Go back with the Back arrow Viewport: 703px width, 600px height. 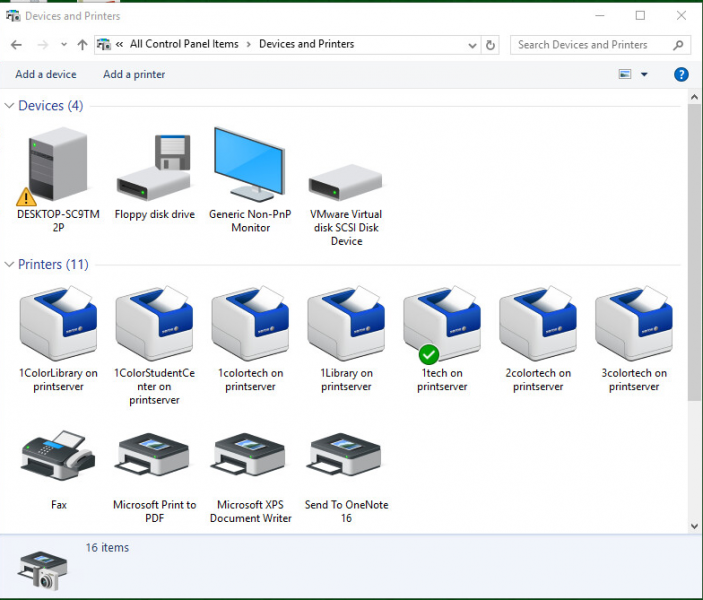click(x=16, y=45)
